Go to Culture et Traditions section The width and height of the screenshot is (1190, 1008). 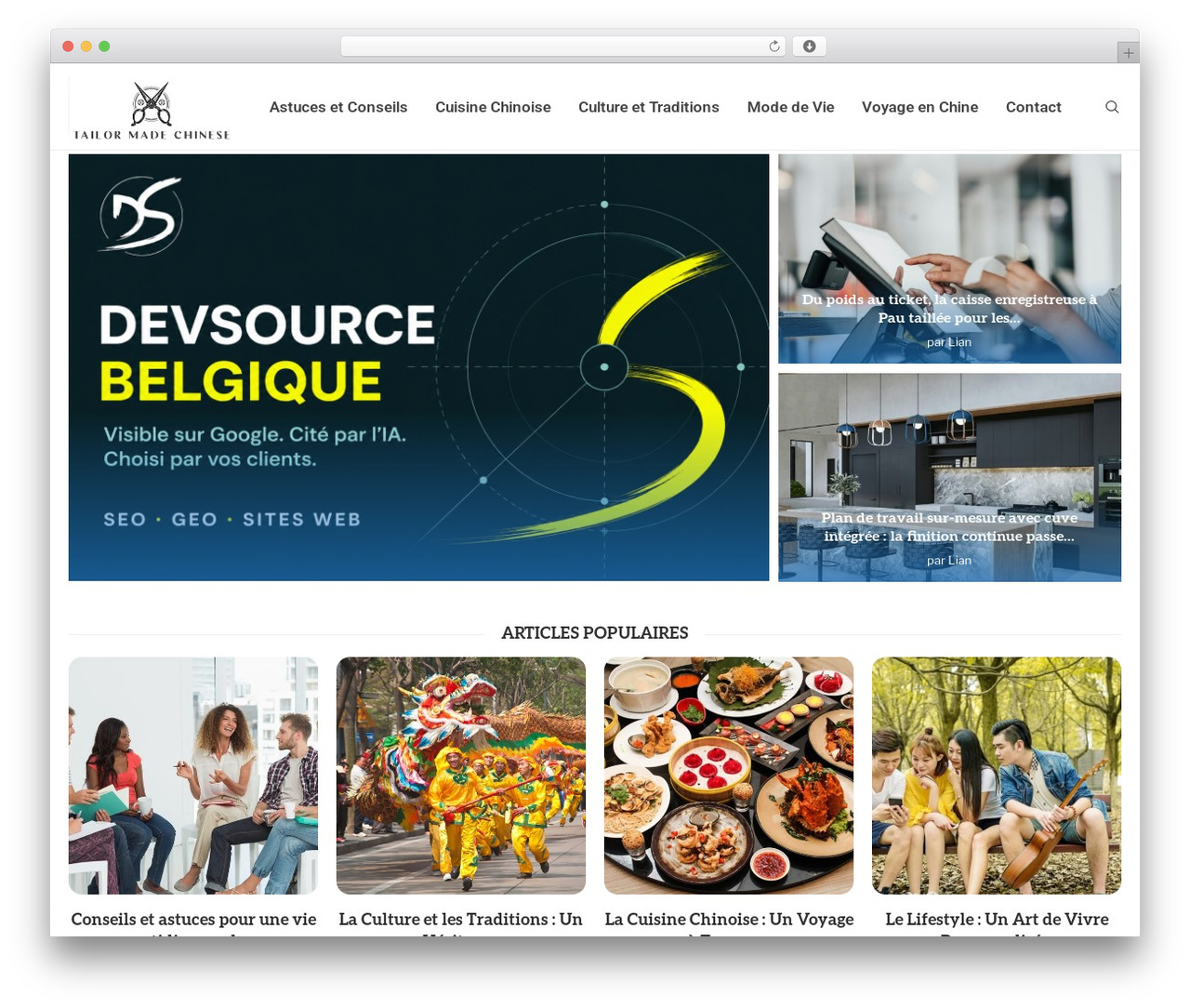point(649,107)
